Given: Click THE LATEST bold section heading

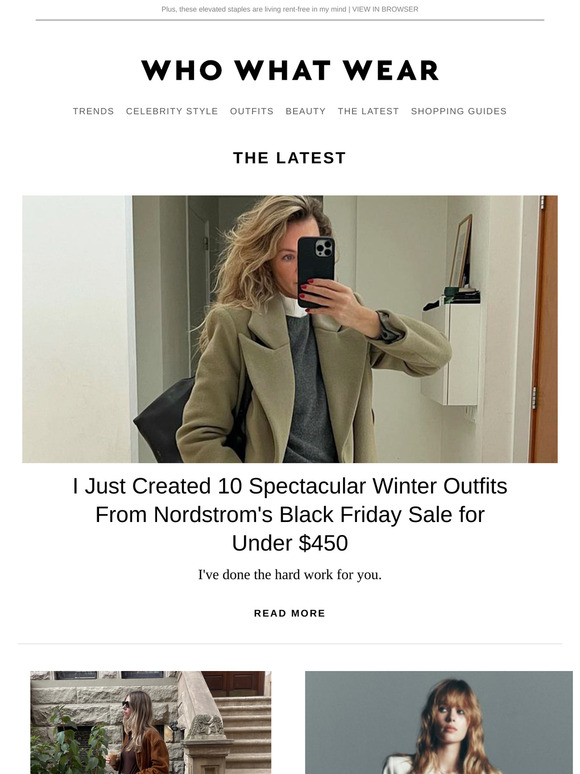Looking at the screenshot, I should [x=290, y=158].
